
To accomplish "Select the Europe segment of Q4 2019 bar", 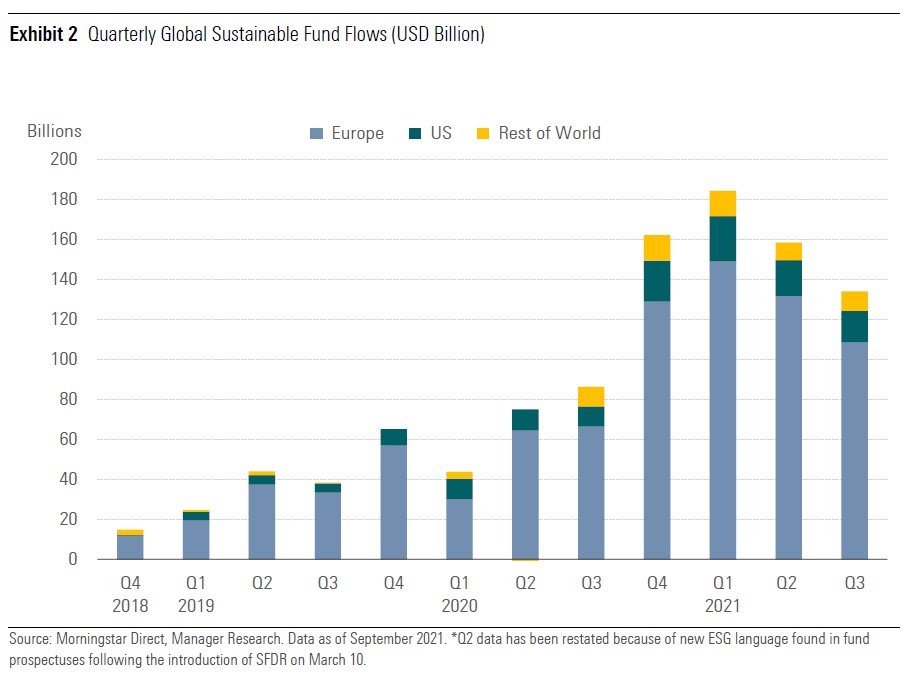I will [394, 502].
